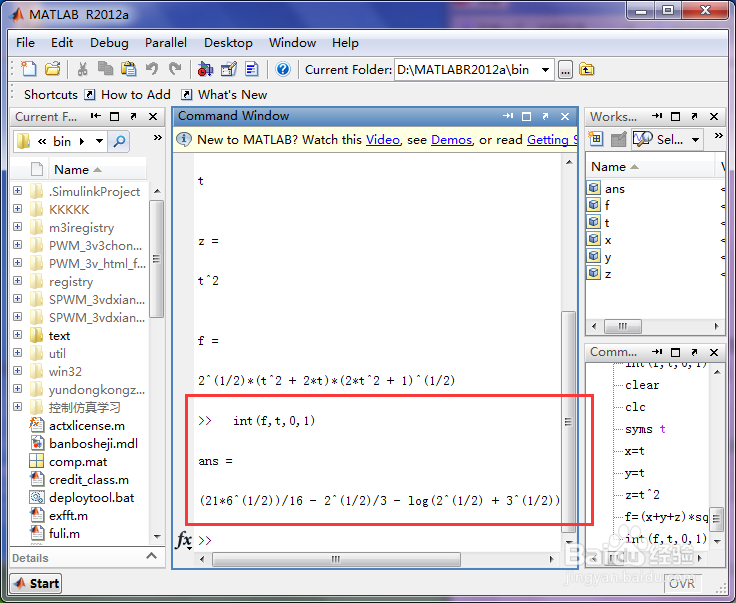Click the Getting Started link

(x=552, y=140)
